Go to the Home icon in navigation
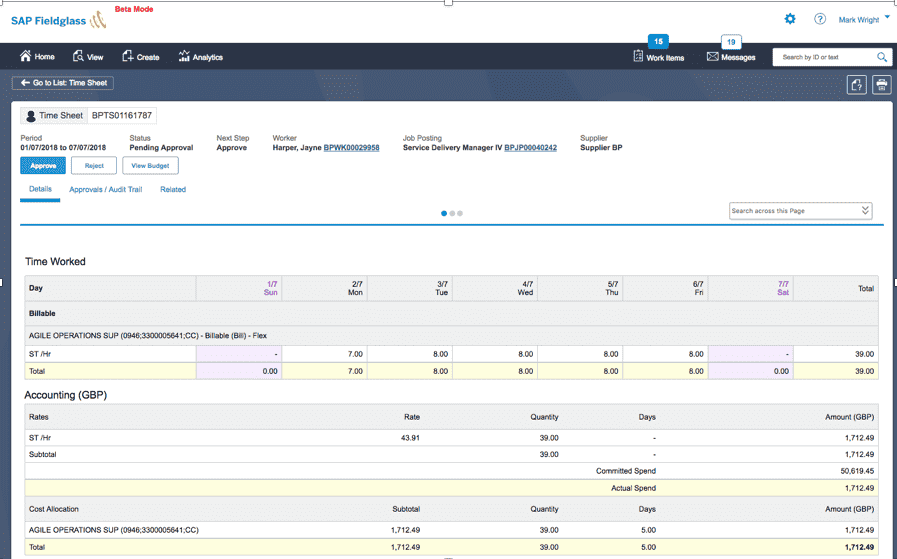The image size is (897, 559). point(26,56)
